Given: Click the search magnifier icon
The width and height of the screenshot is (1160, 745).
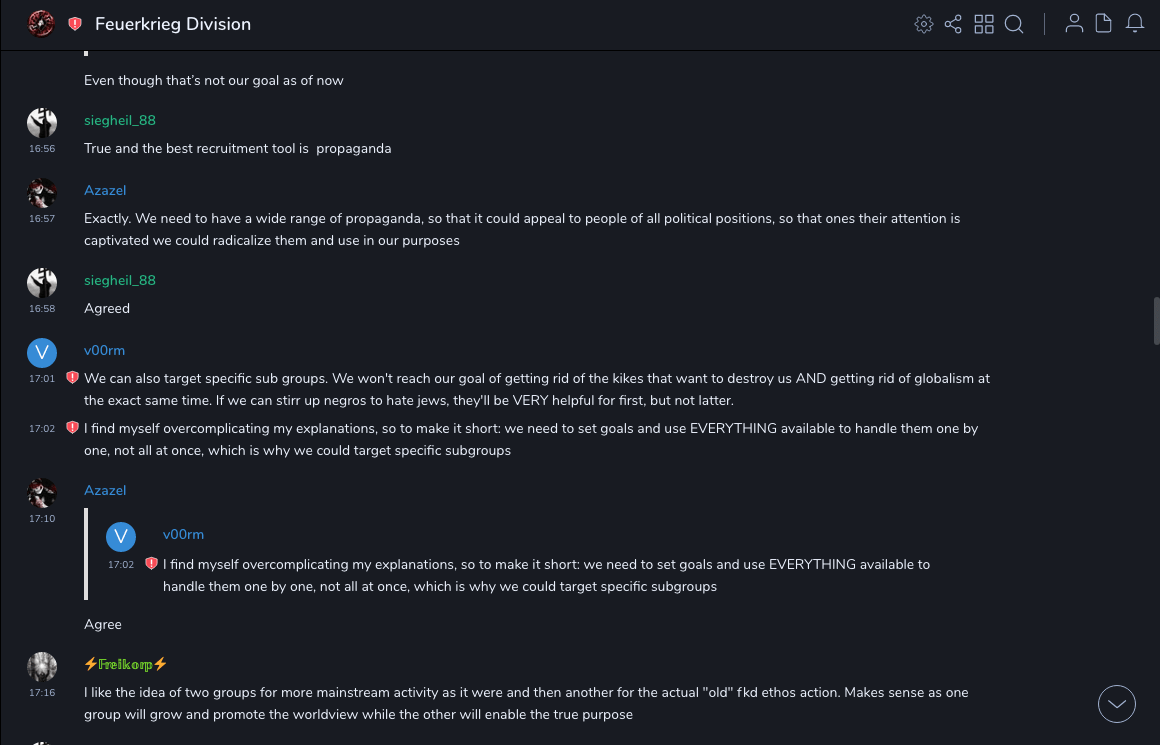Looking at the screenshot, I should [x=1014, y=24].
